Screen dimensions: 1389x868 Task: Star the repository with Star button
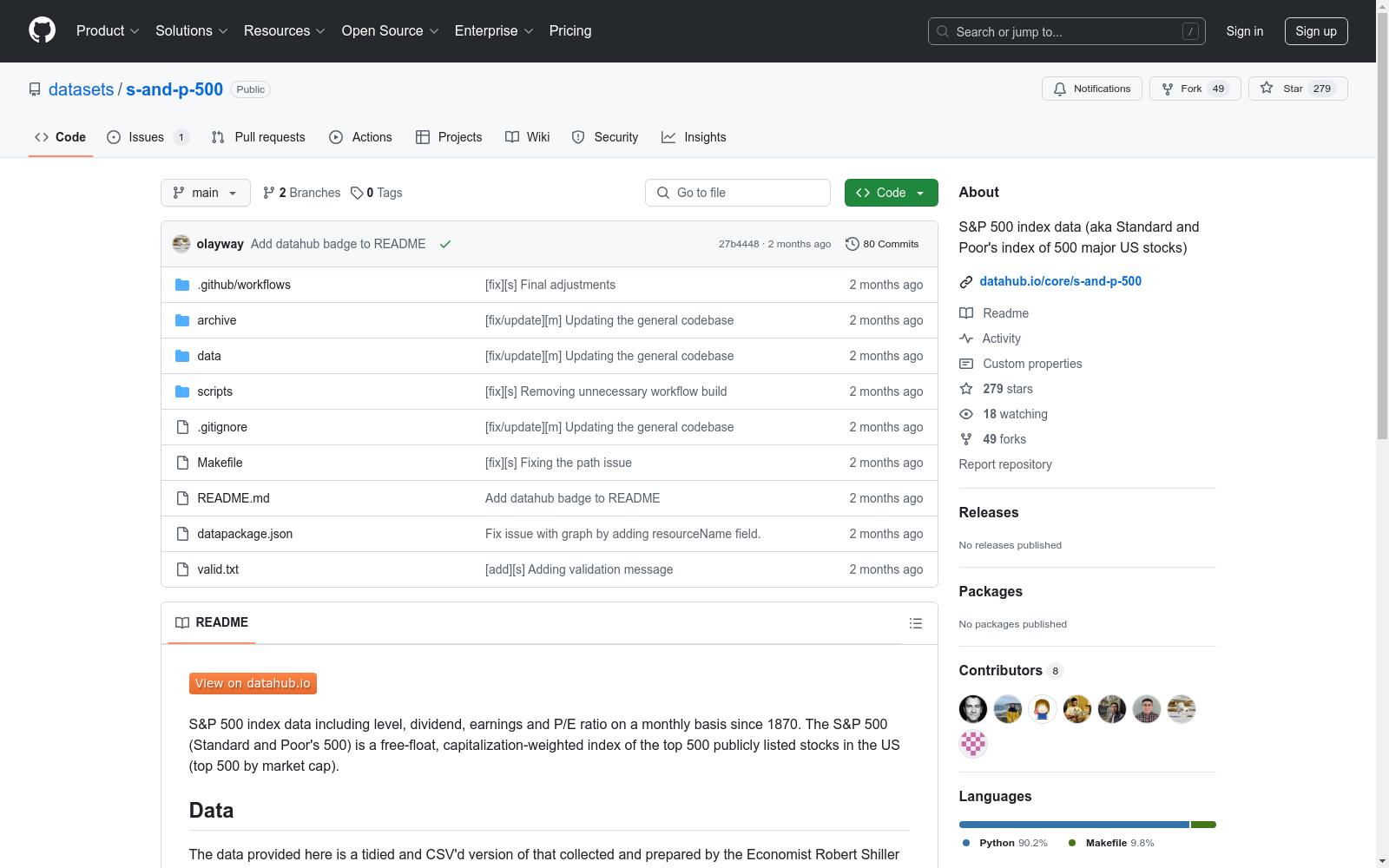coord(1298,89)
